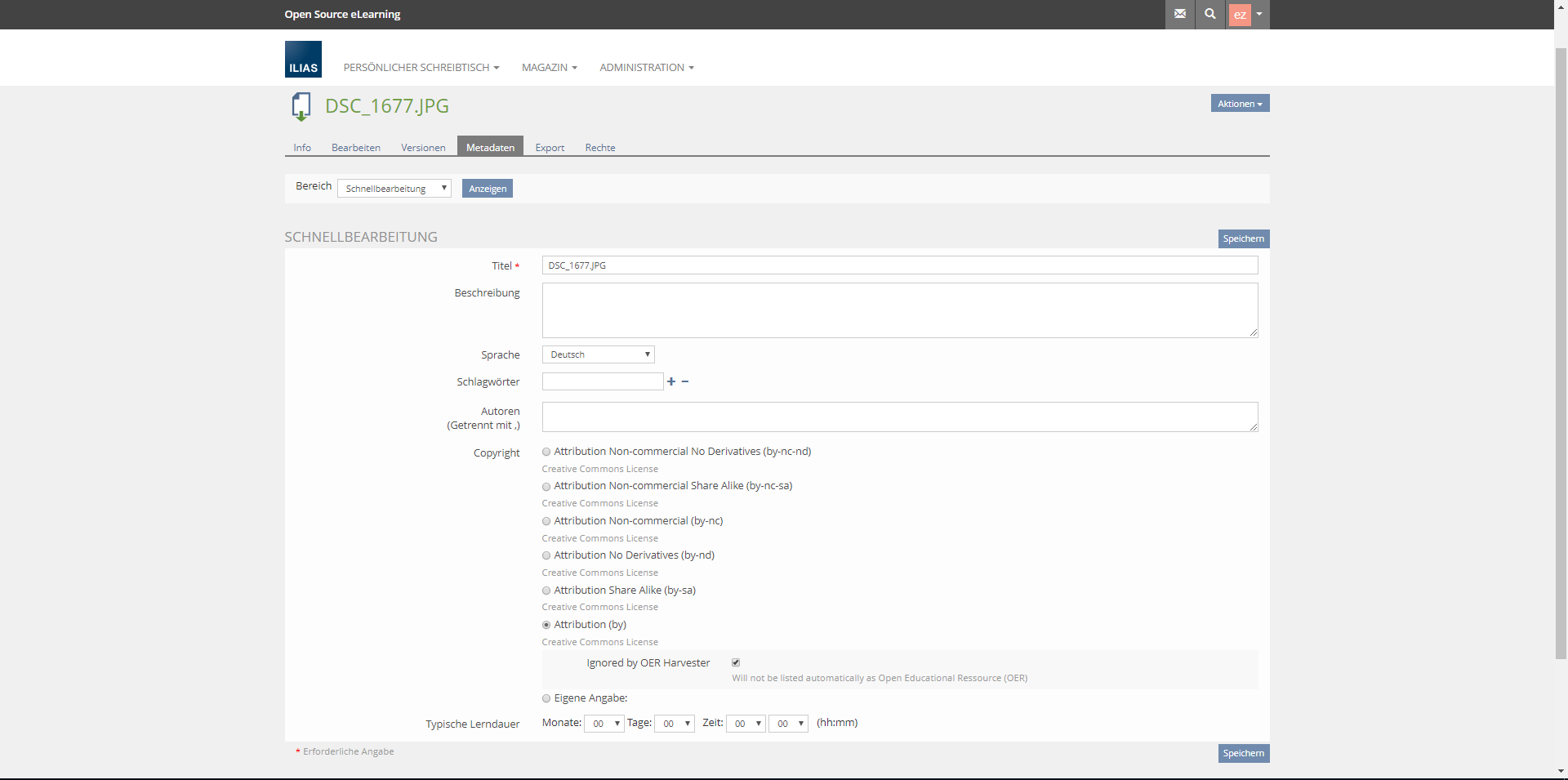Open the Monate duration dropdown
The height and width of the screenshot is (780, 1568).
point(604,724)
